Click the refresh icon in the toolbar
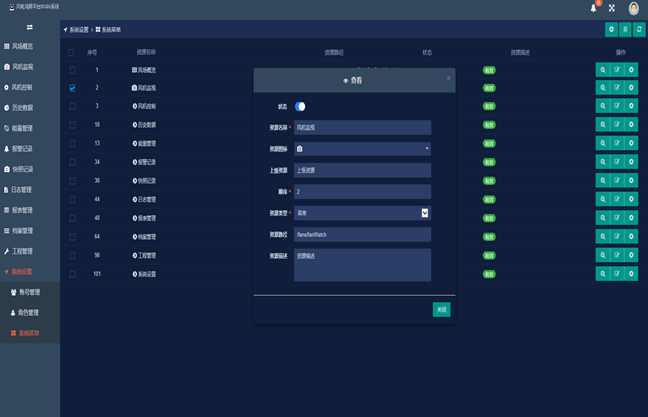Viewport: 648px width, 417px height. point(638,30)
